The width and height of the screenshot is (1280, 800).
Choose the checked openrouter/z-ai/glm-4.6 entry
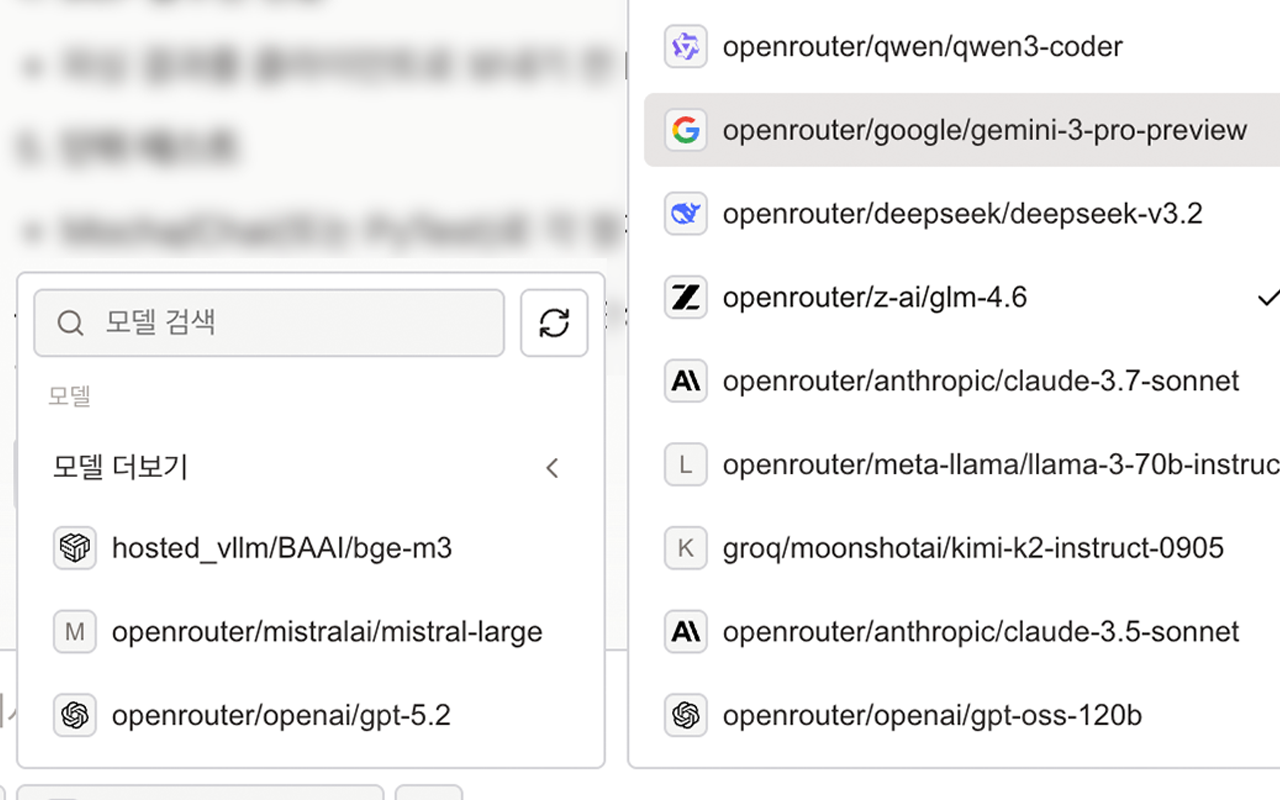coord(962,297)
